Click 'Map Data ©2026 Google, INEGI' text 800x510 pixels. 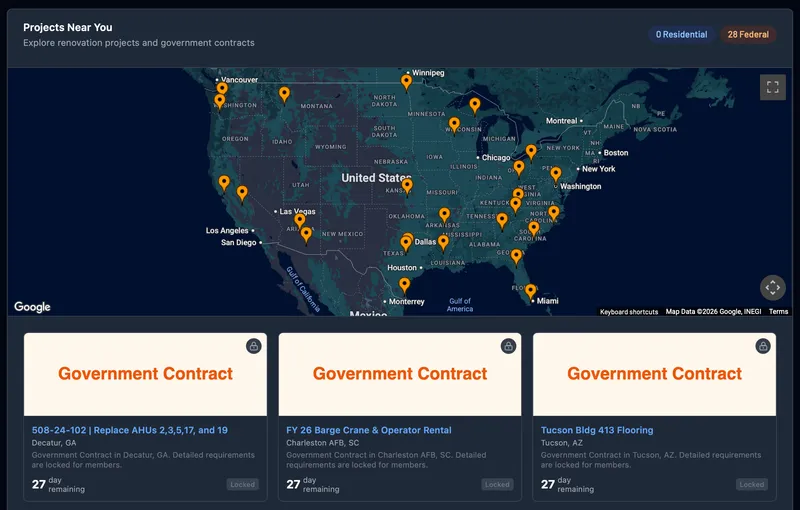(713, 312)
